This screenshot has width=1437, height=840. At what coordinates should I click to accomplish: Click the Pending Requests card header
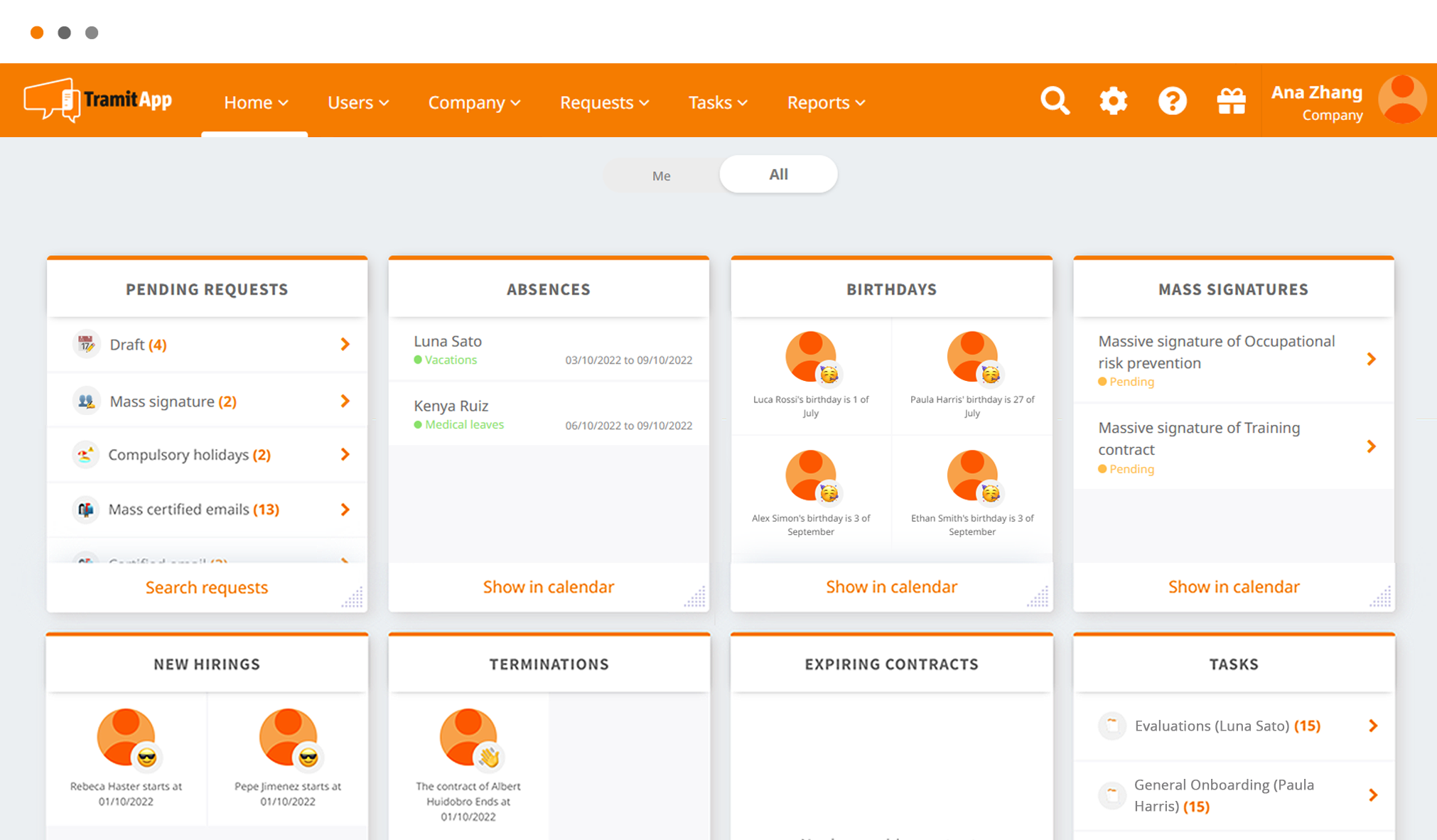[207, 289]
